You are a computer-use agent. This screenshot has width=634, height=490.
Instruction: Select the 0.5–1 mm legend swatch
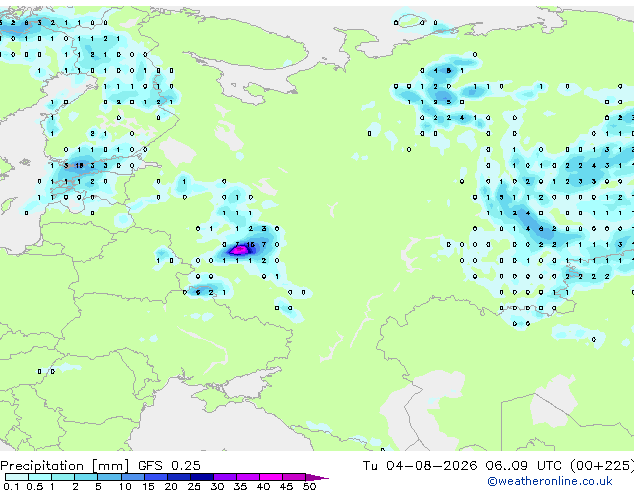[x=40, y=477]
